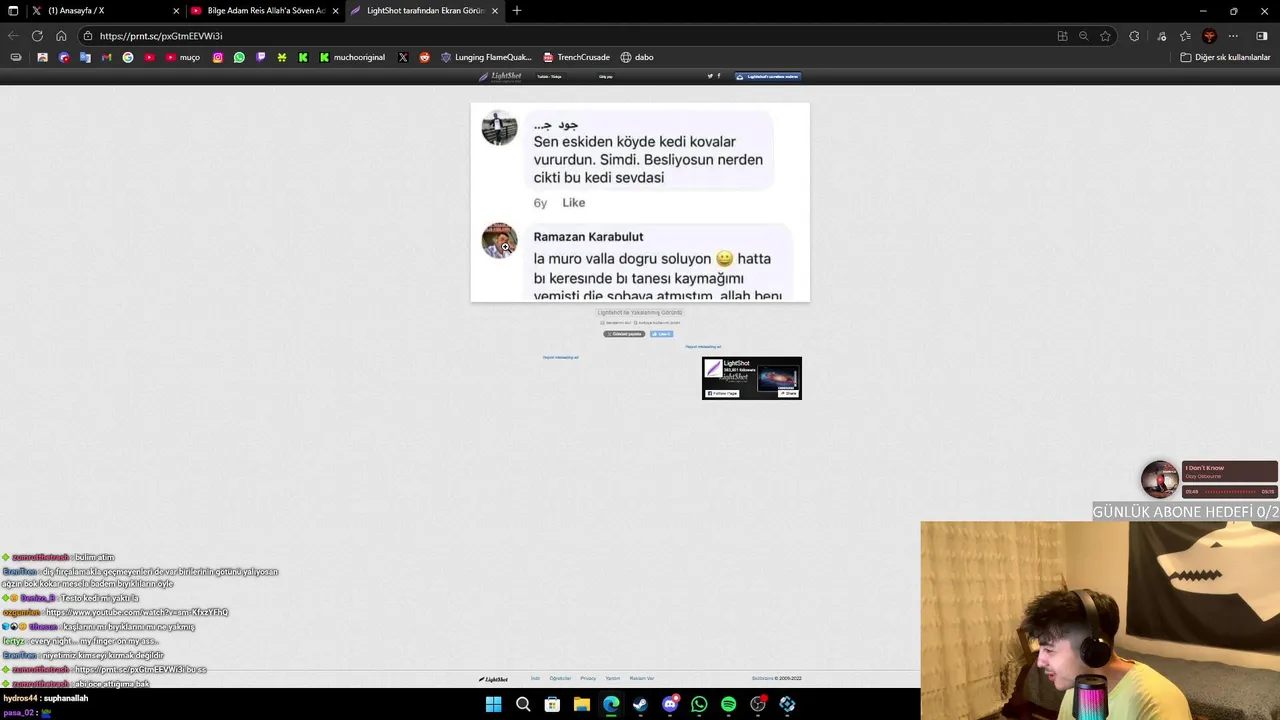
Task: Click the X post share button
Action: coord(623,334)
